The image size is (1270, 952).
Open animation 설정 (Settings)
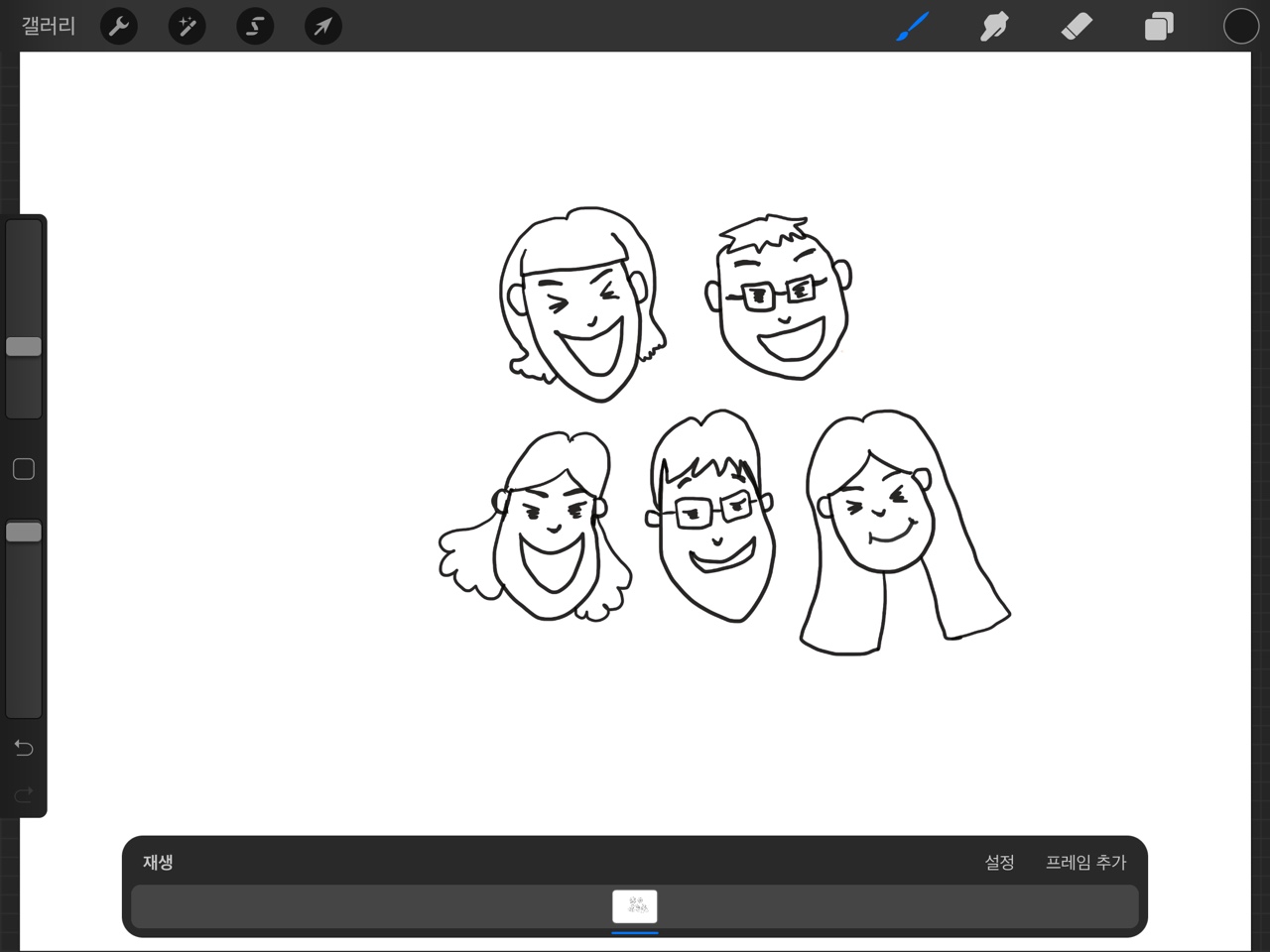tap(999, 862)
